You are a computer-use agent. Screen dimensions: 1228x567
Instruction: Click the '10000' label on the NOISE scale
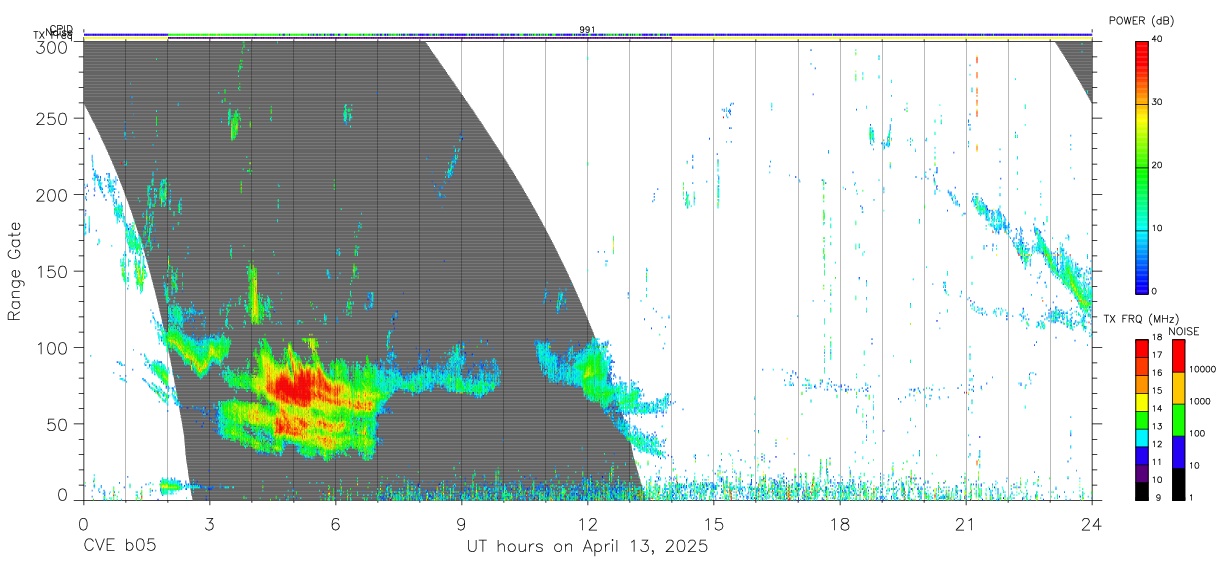click(x=1203, y=370)
